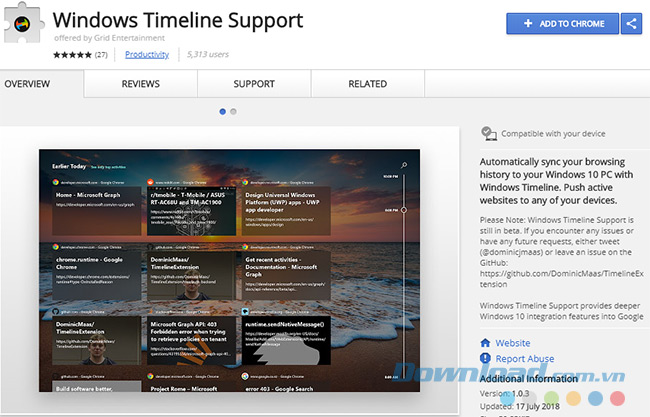This screenshot has width=650, height=417.
Task: Click the extension screenshot preview image
Action: pyautogui.click(x=229, y=270)
